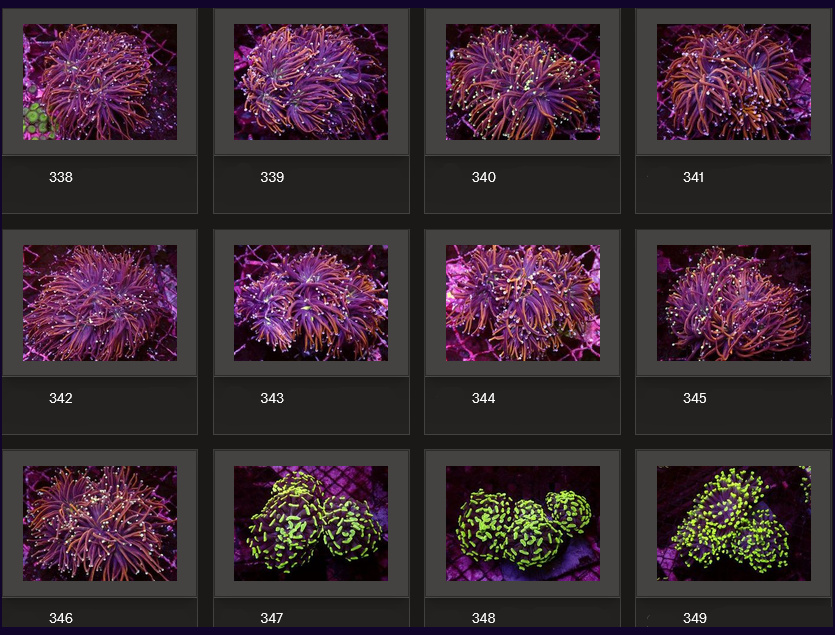Open coral thumbnail numbered 344

[523, 303]
